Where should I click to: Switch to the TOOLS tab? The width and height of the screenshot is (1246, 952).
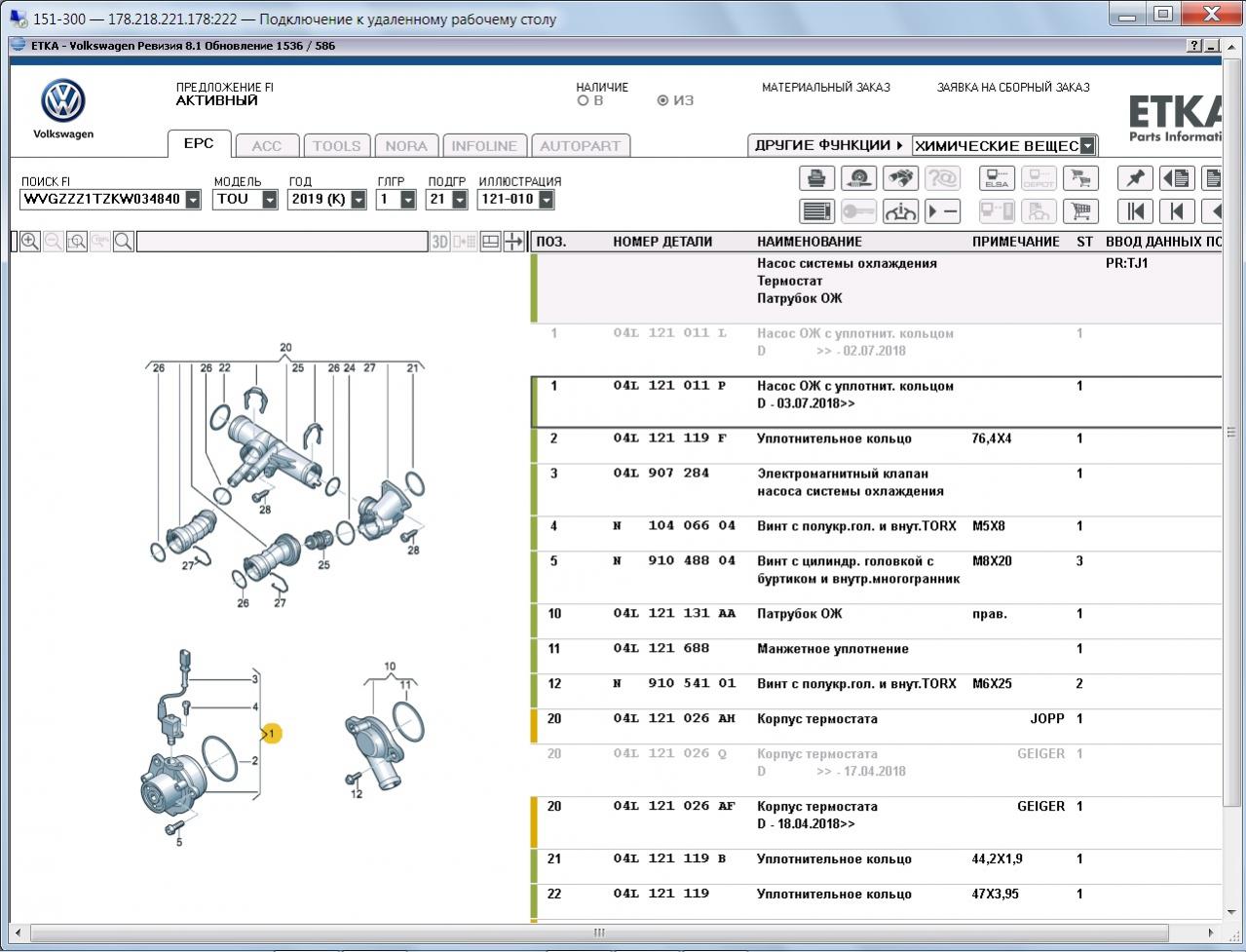coord(336,146)
